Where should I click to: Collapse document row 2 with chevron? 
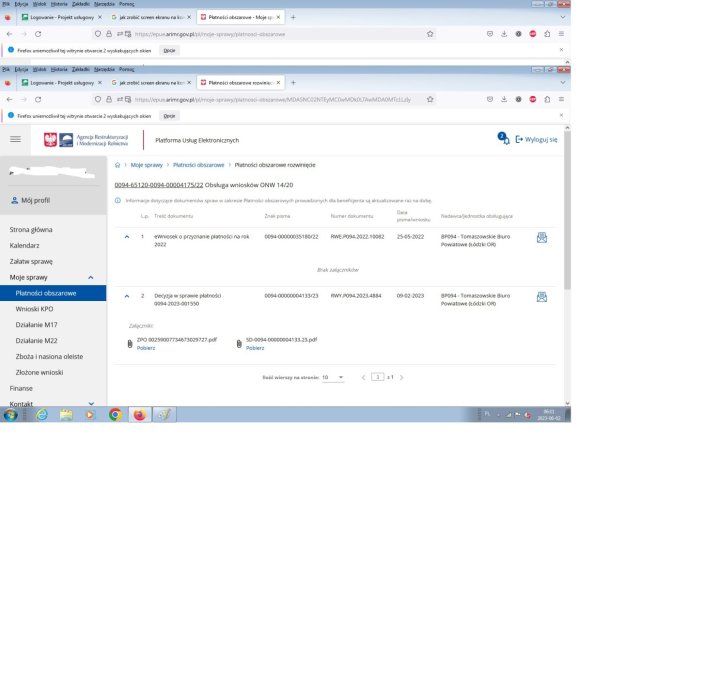point(127,297)
